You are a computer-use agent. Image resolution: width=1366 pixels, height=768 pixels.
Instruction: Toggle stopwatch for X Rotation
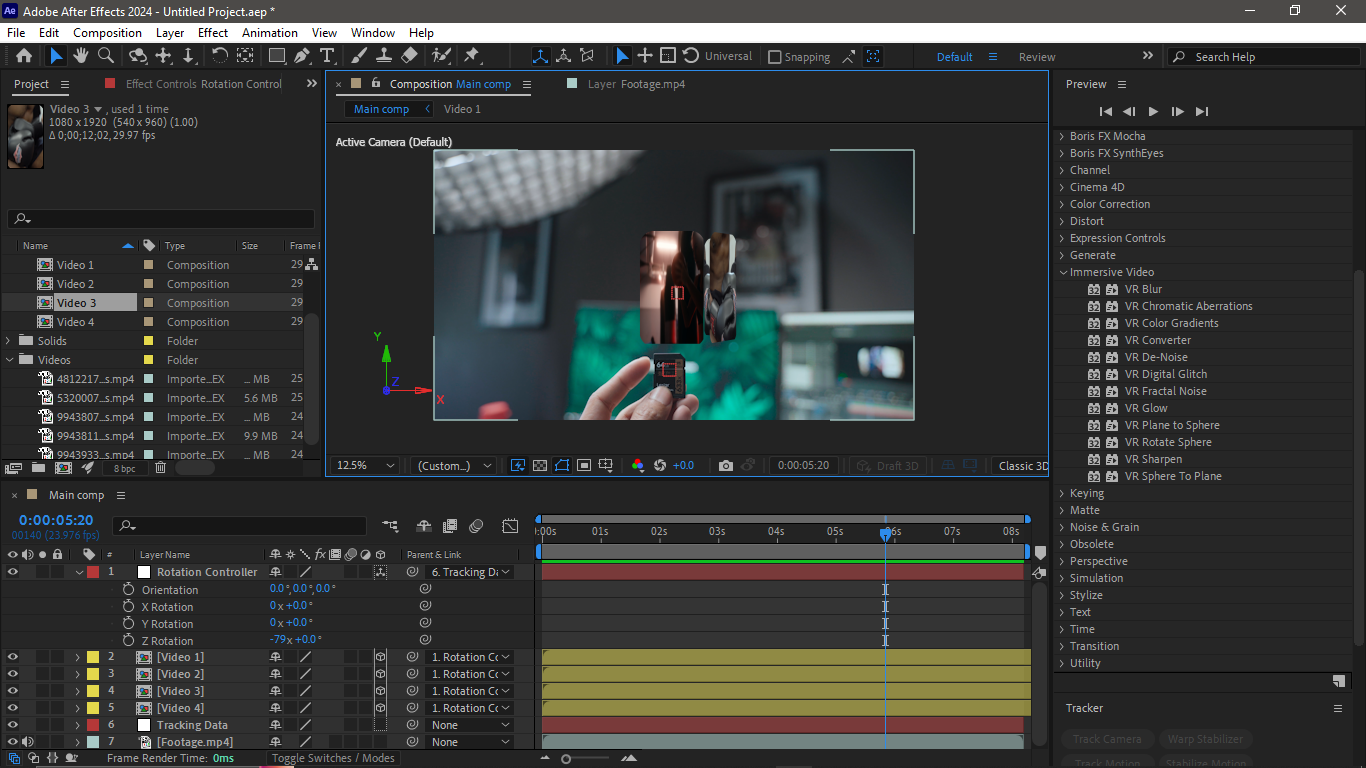click(x=128, y=607)
